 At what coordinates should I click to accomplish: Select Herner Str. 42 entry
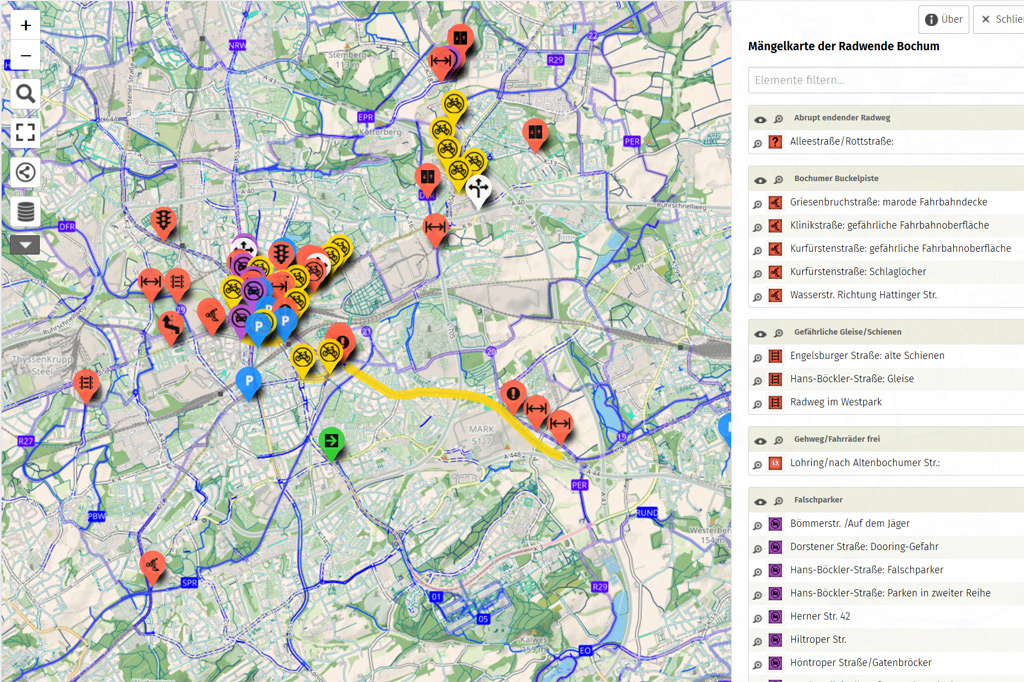820,616
